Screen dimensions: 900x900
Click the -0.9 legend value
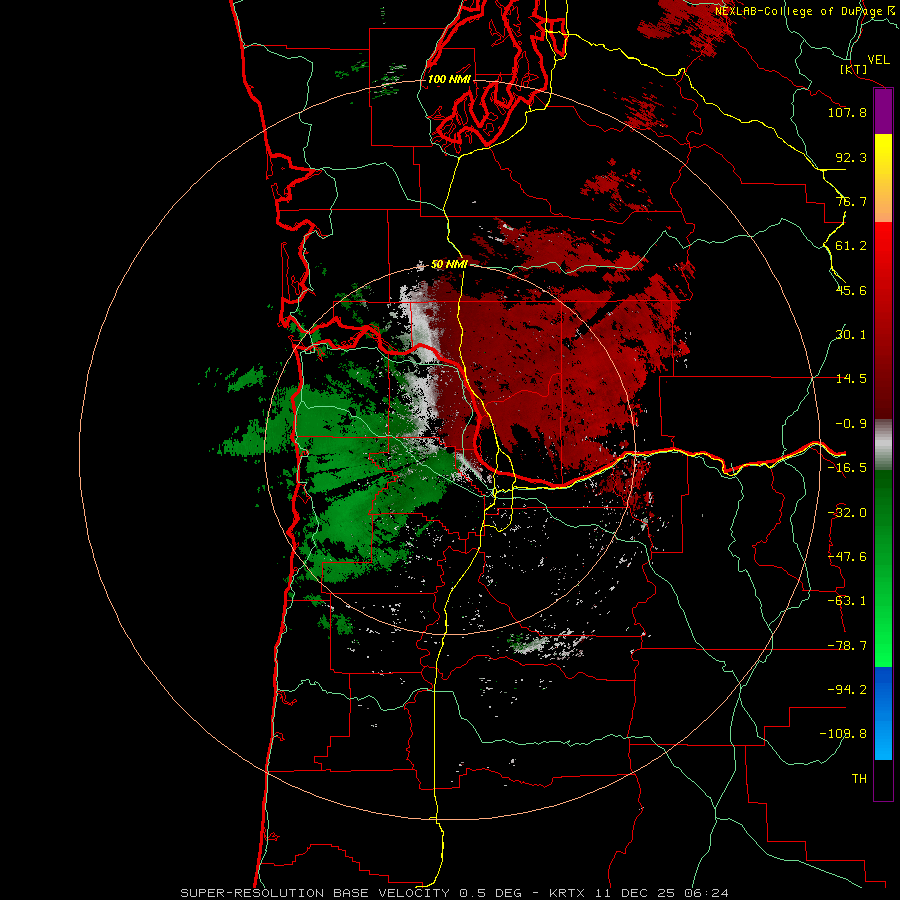851,424
